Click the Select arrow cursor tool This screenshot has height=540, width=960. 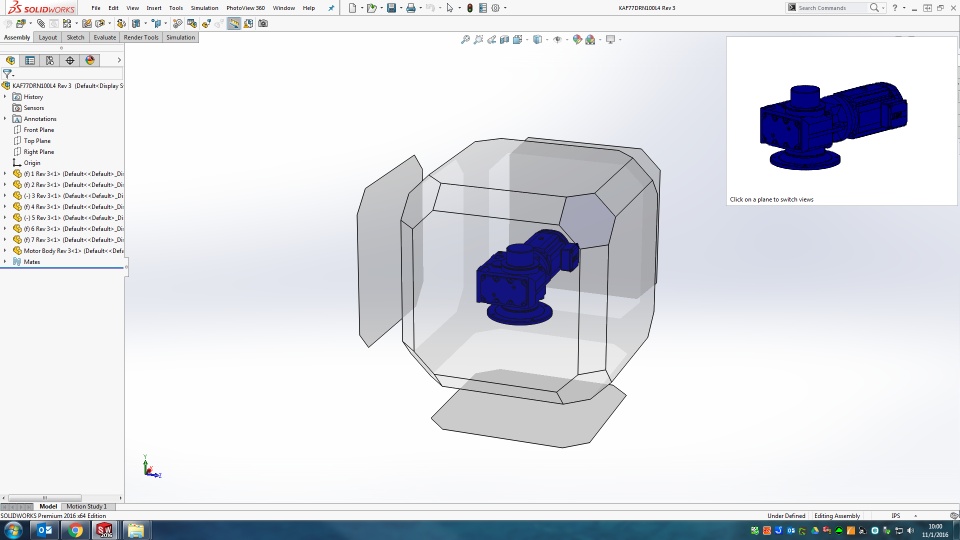(x=450, y=8)
